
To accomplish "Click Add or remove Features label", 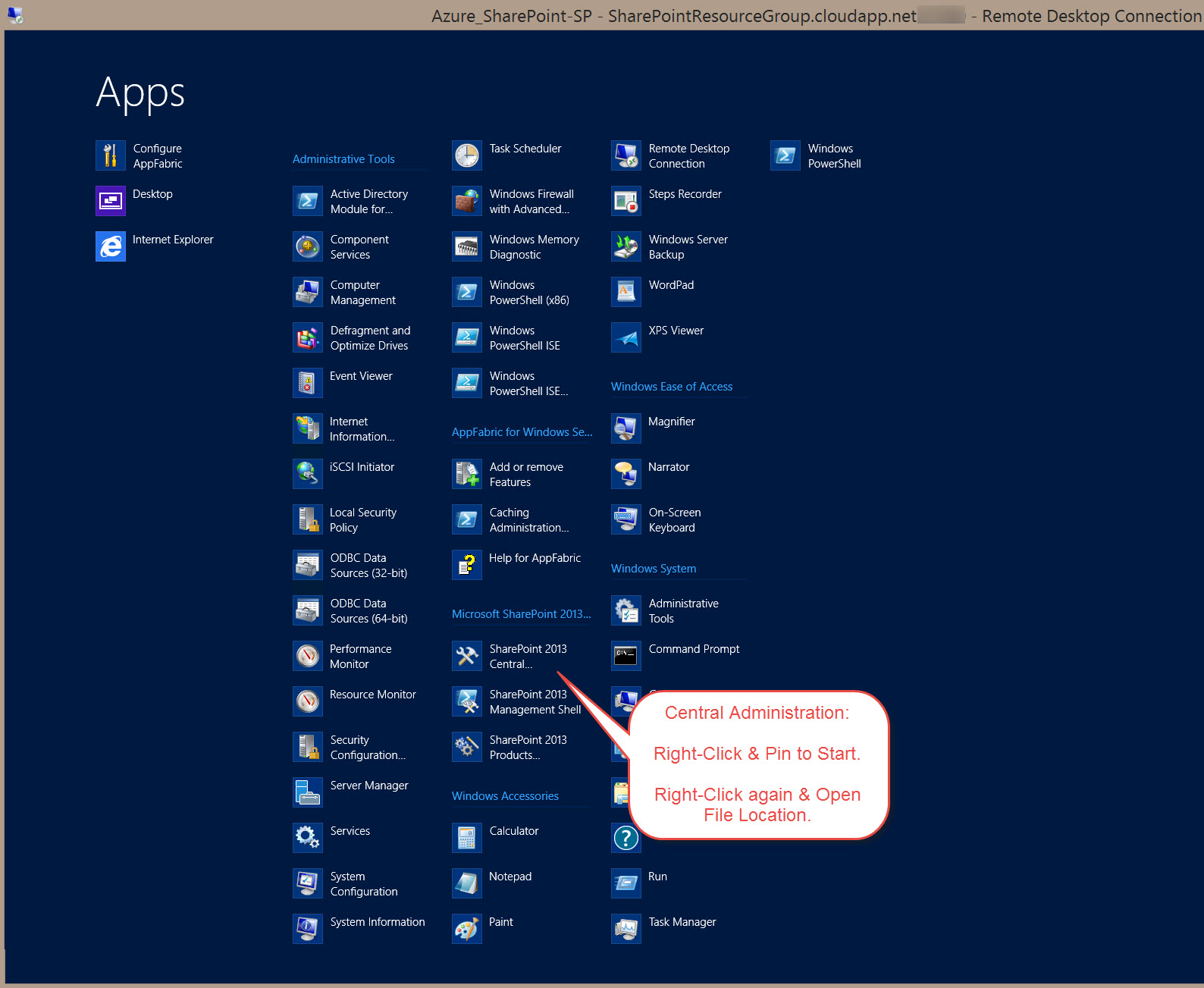I will [x=526, y=475].
